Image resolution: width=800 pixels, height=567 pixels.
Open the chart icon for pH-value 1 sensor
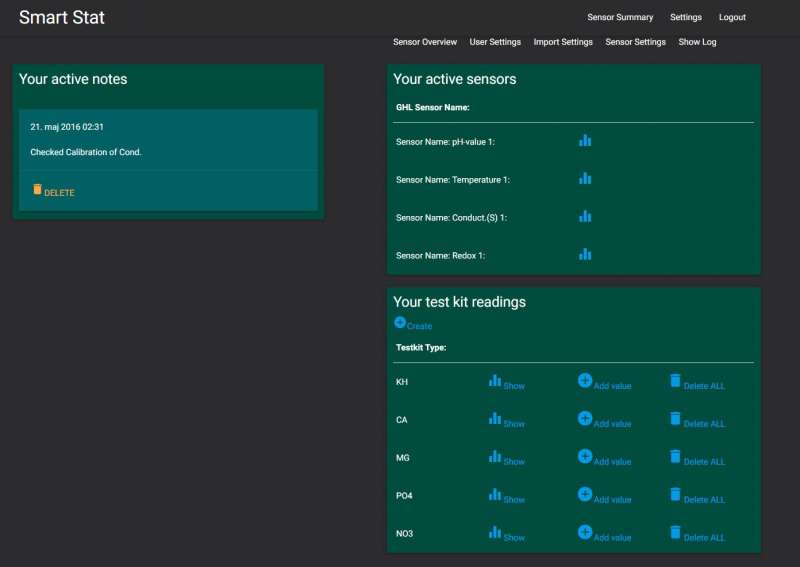585,141
